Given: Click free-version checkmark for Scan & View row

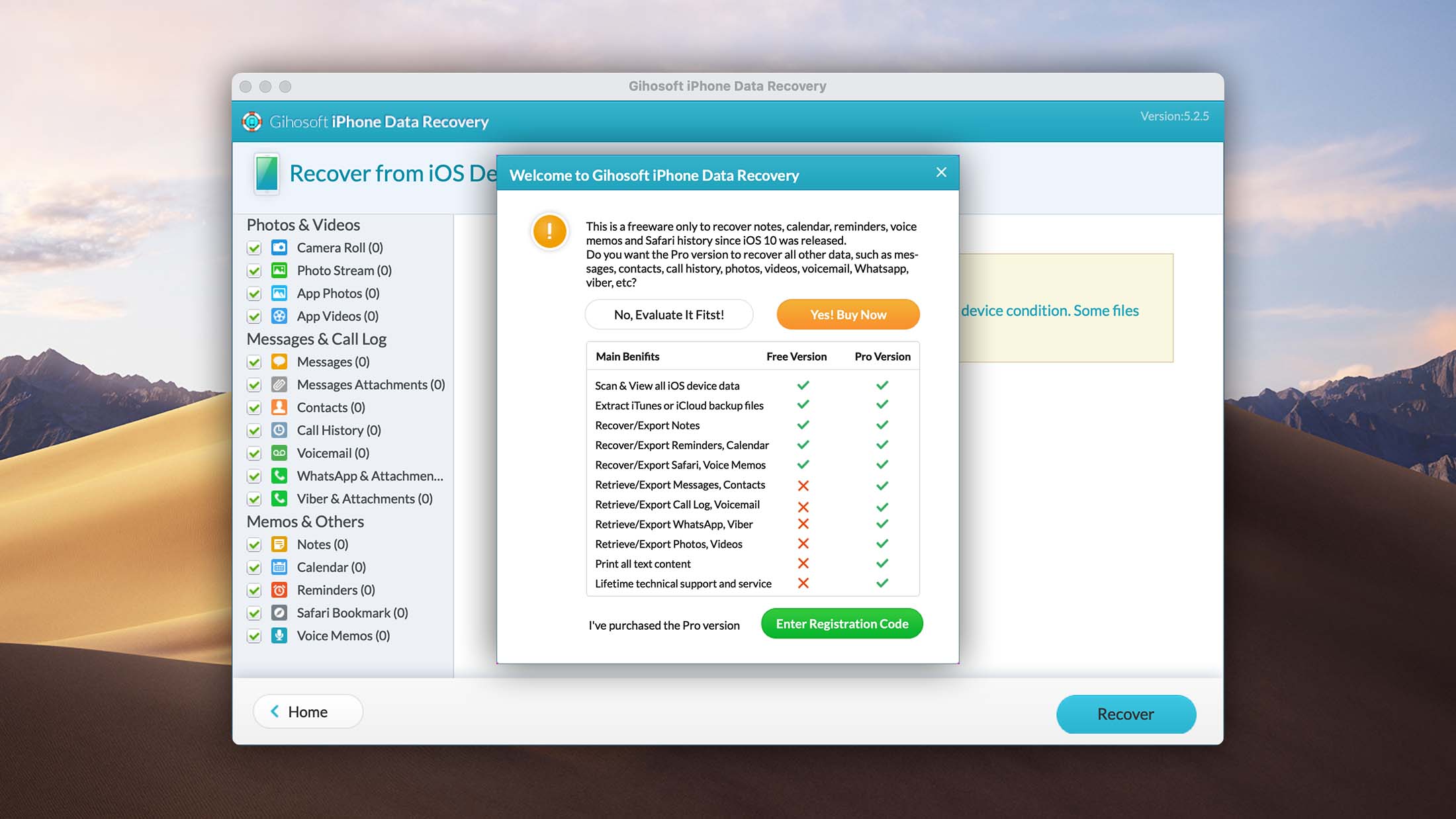Looking at the screenshot, I should [x=803, y=385].
